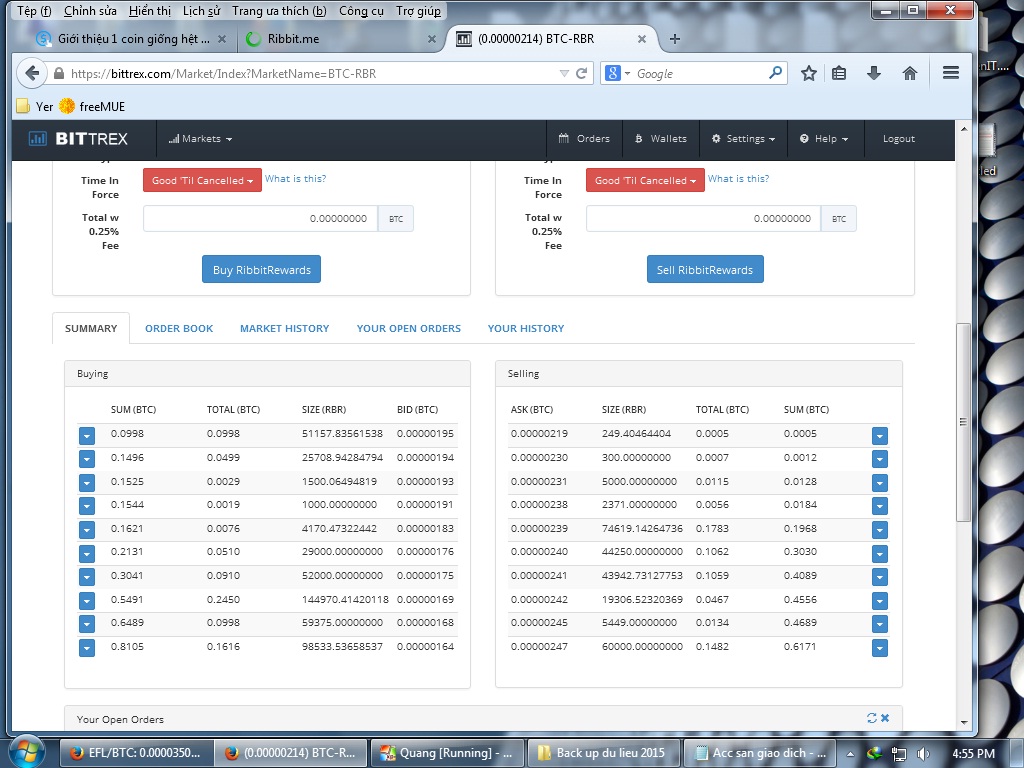Click the refresh icon in Your Open Orders

(872, 718)
